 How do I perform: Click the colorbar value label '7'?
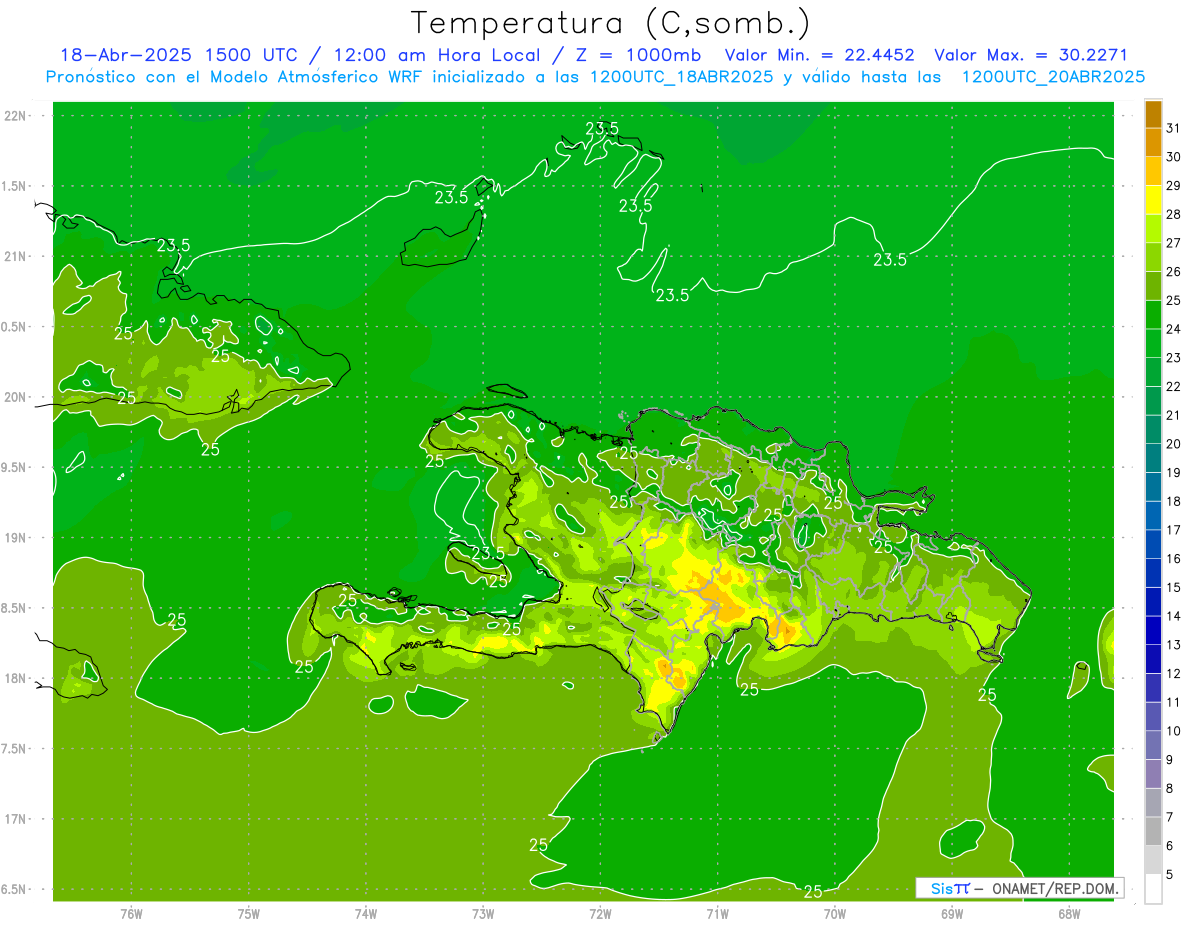pos(1169,817)
